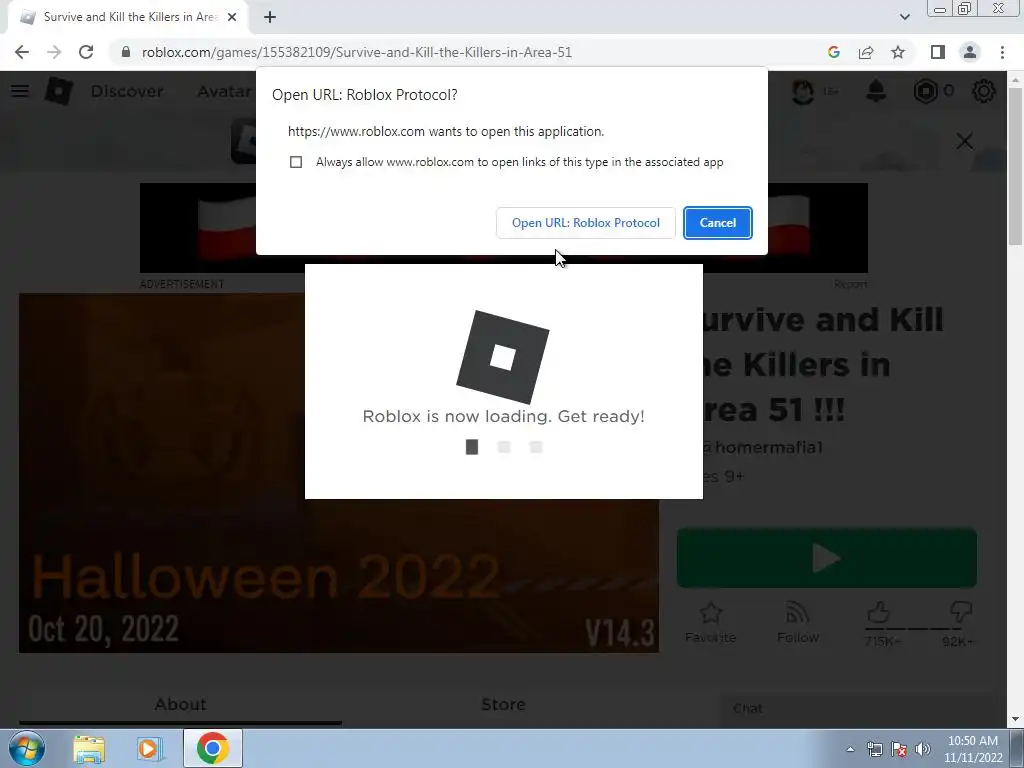Click the Google icon in address bar
The image size is (1024, 768).
pos(833,52)
